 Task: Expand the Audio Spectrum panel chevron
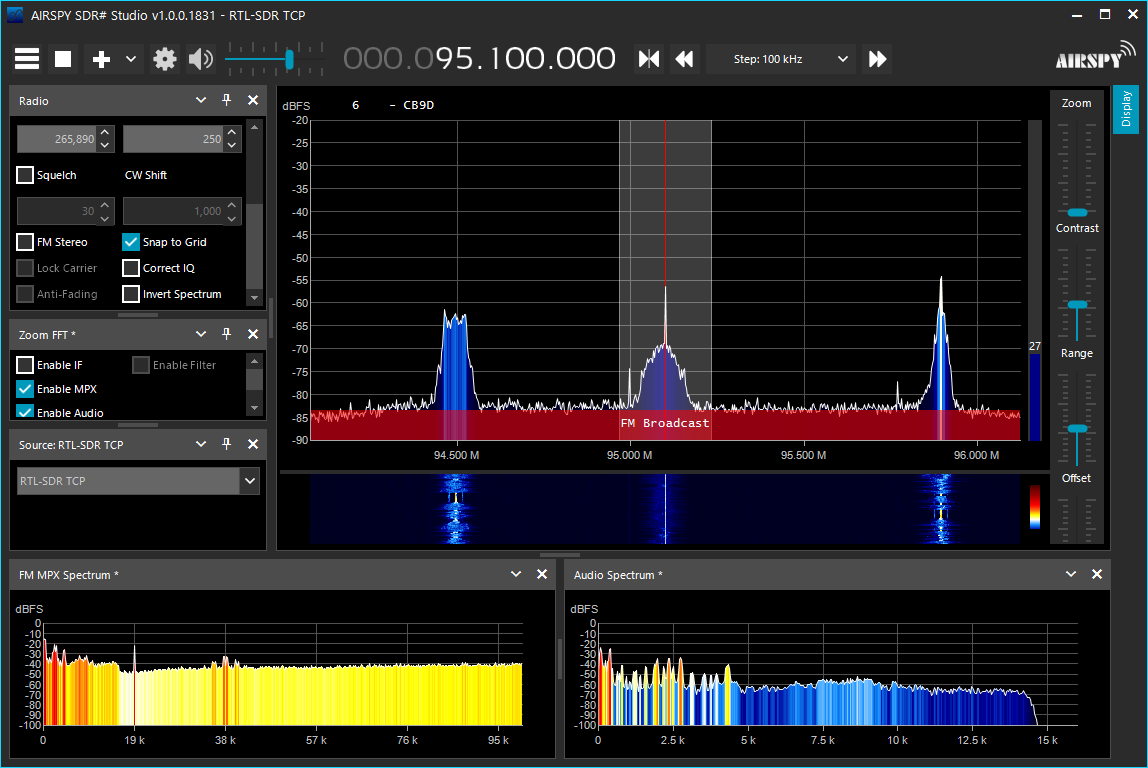coord(1070,574)
